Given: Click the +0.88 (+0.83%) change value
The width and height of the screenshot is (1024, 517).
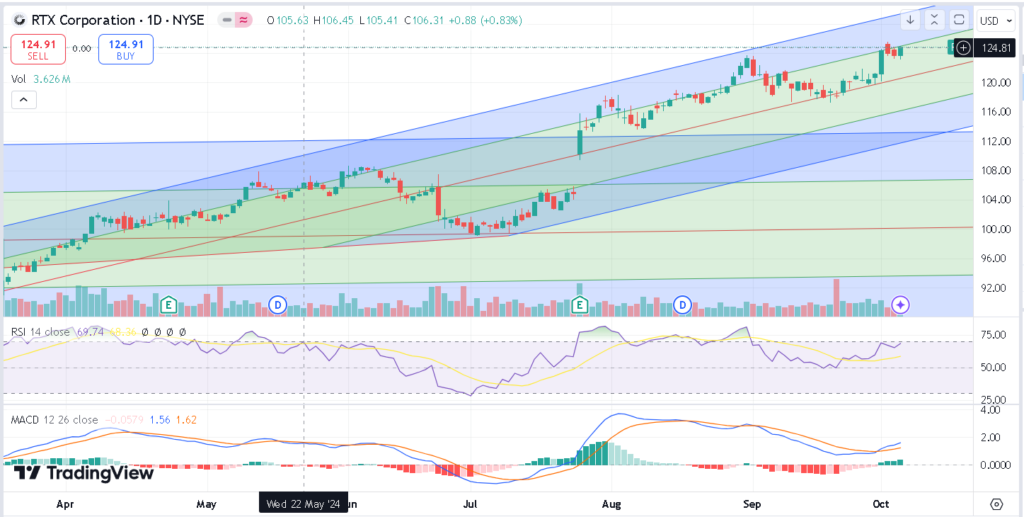Looking at the screenshot, I should [x=484, y=20].
